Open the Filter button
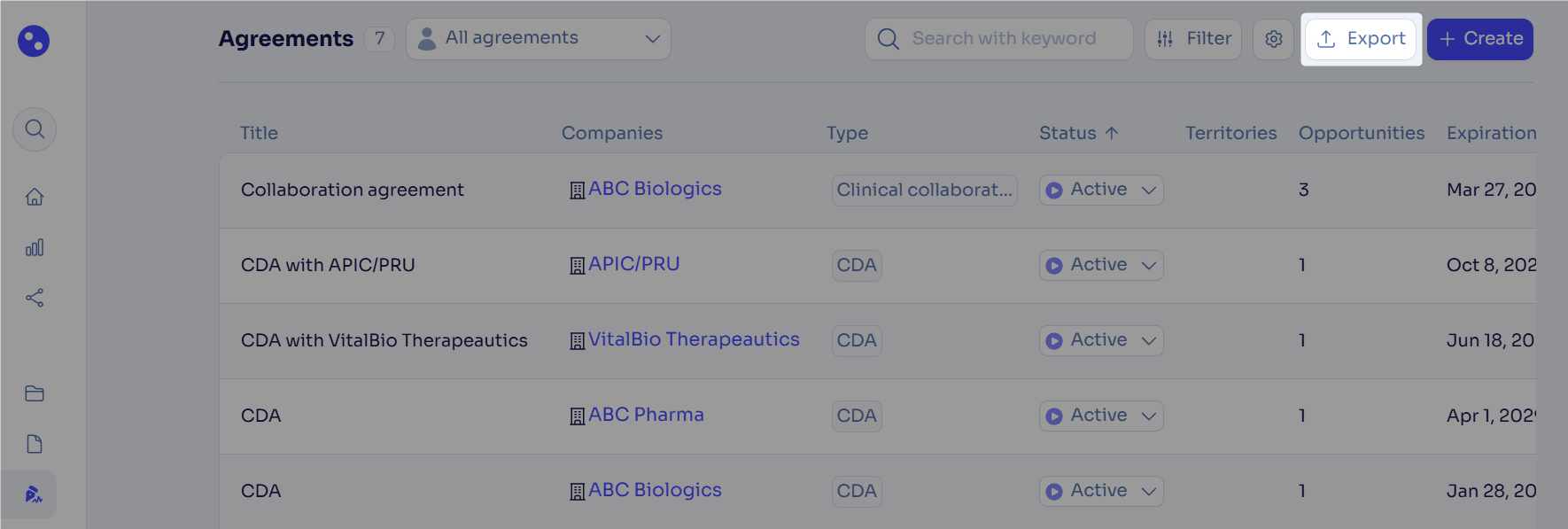 (1193, 39)
